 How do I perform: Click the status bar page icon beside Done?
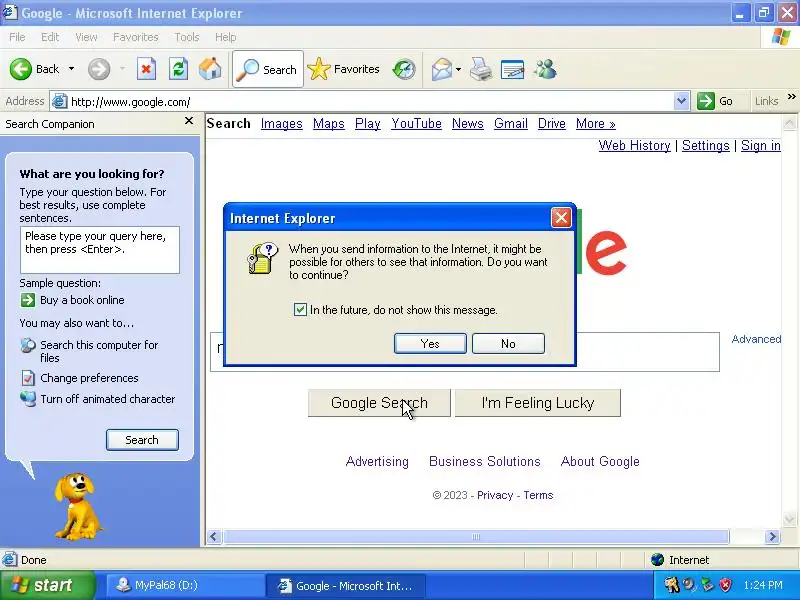pyautogui.click(x=9, y=560)
